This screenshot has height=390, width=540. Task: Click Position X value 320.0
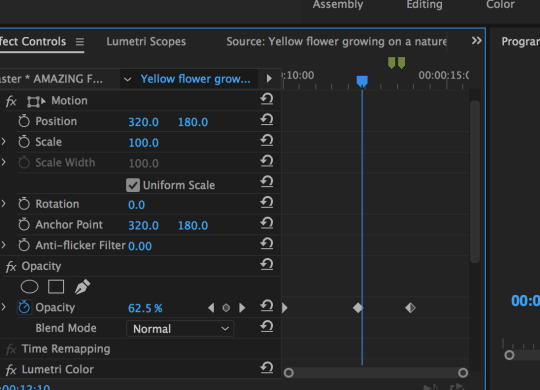[143, 122]
